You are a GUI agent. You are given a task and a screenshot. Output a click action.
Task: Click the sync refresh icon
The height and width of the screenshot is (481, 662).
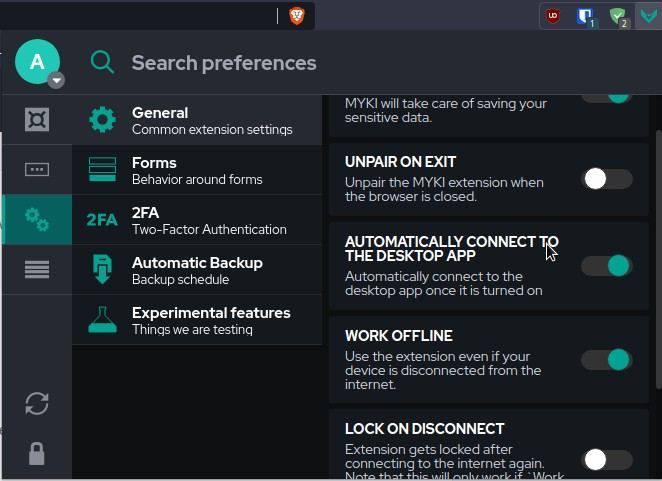click(37, 403)
